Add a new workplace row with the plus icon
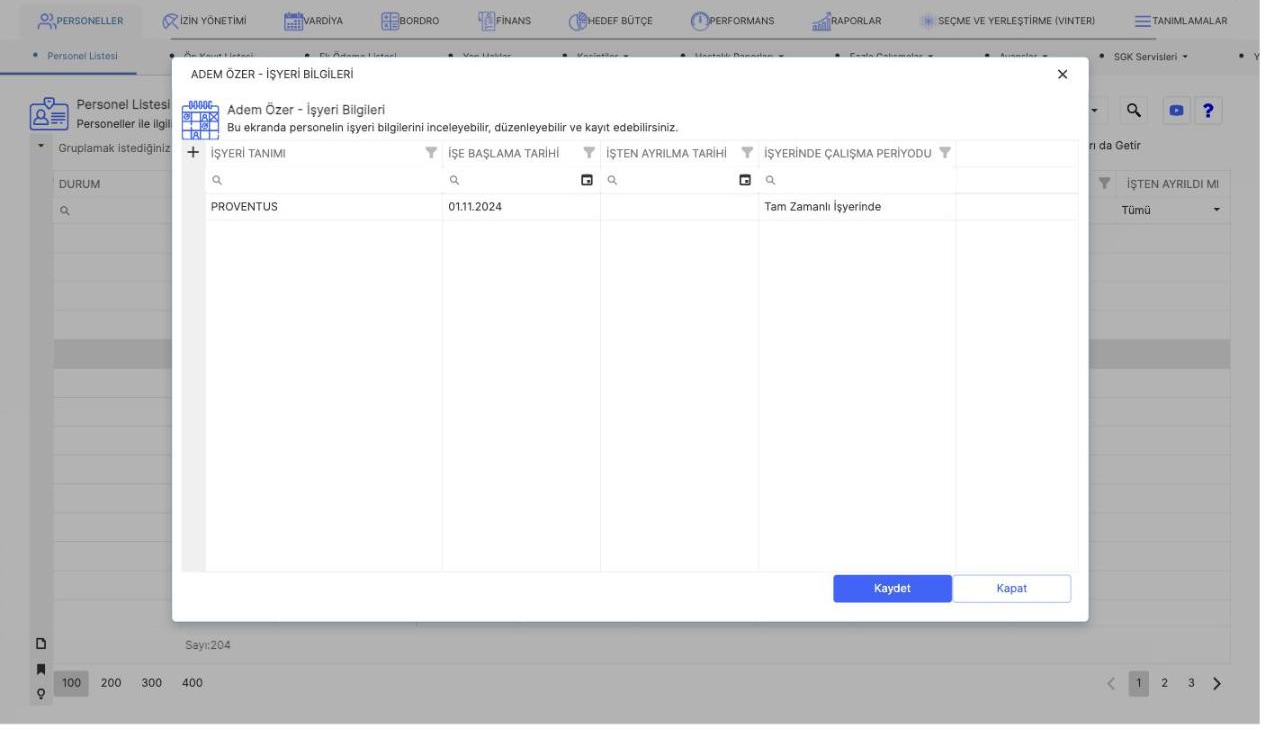 tap(193, 153)
